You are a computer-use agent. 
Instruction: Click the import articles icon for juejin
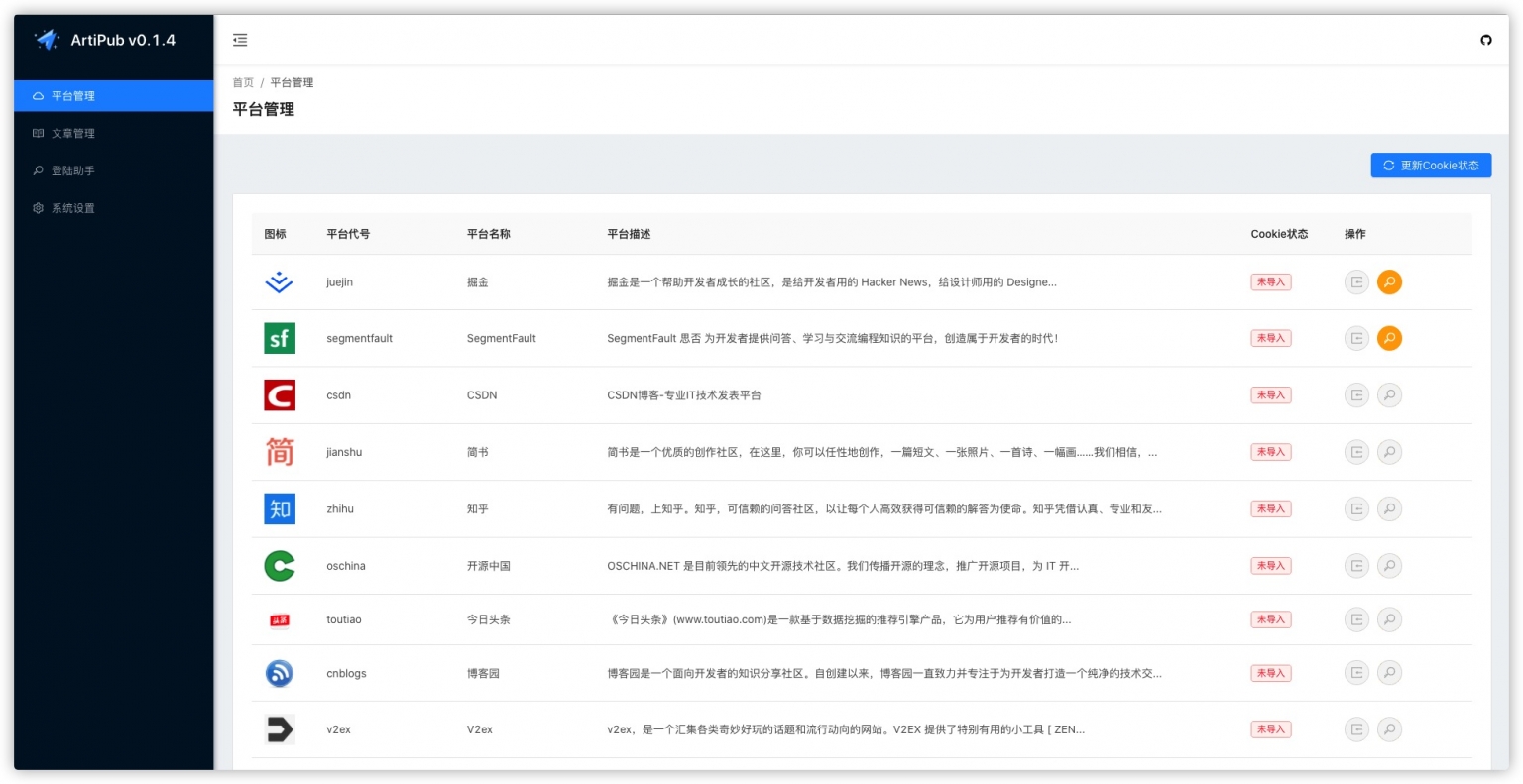point(1356,281)
